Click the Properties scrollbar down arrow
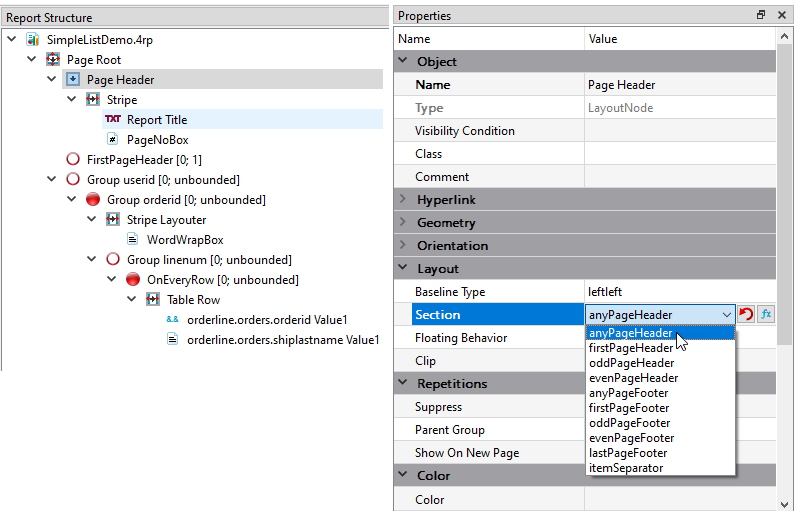 click(784, 504)
